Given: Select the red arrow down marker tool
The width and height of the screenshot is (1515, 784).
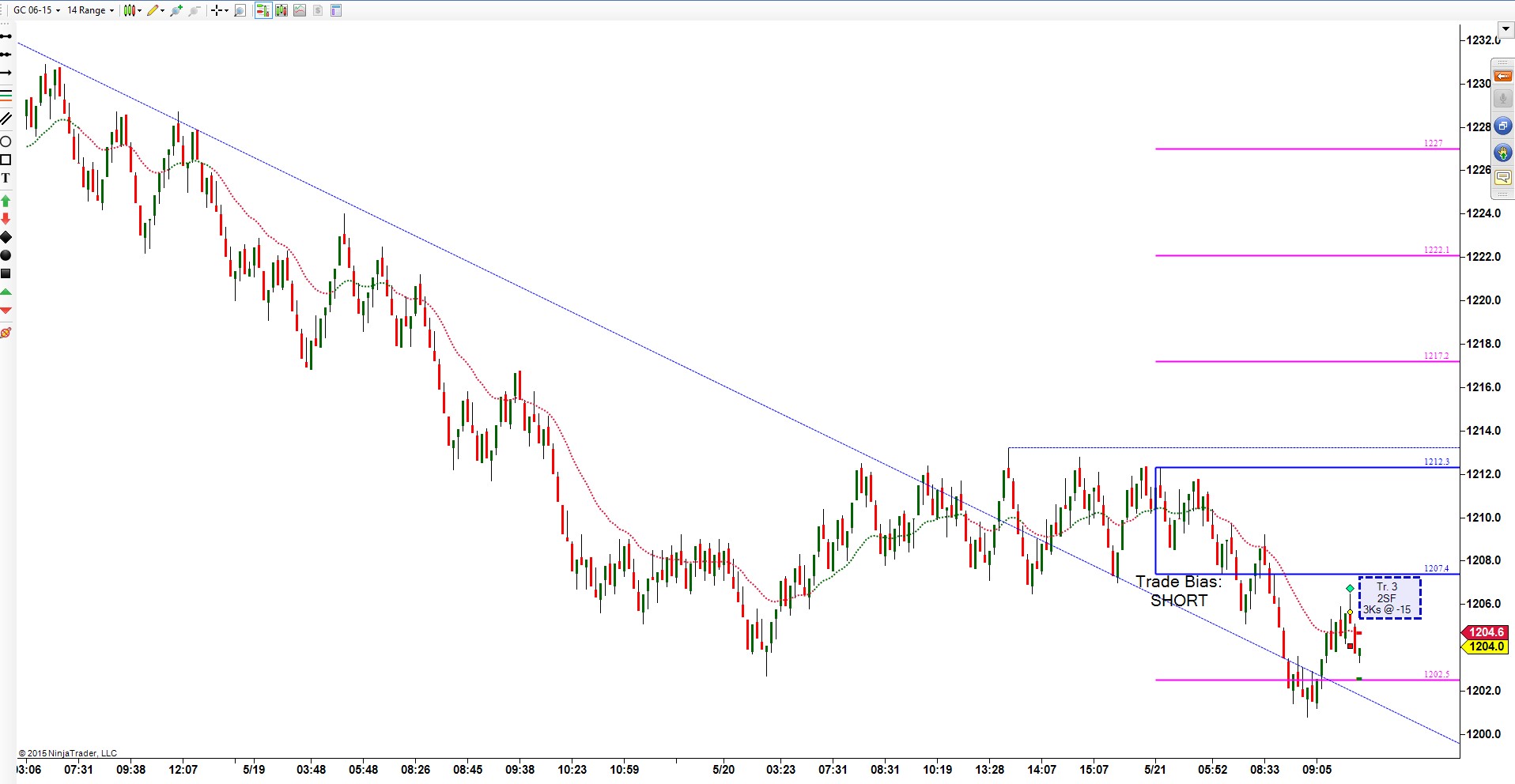Looking at the screenshot, I should pos(6,219).
